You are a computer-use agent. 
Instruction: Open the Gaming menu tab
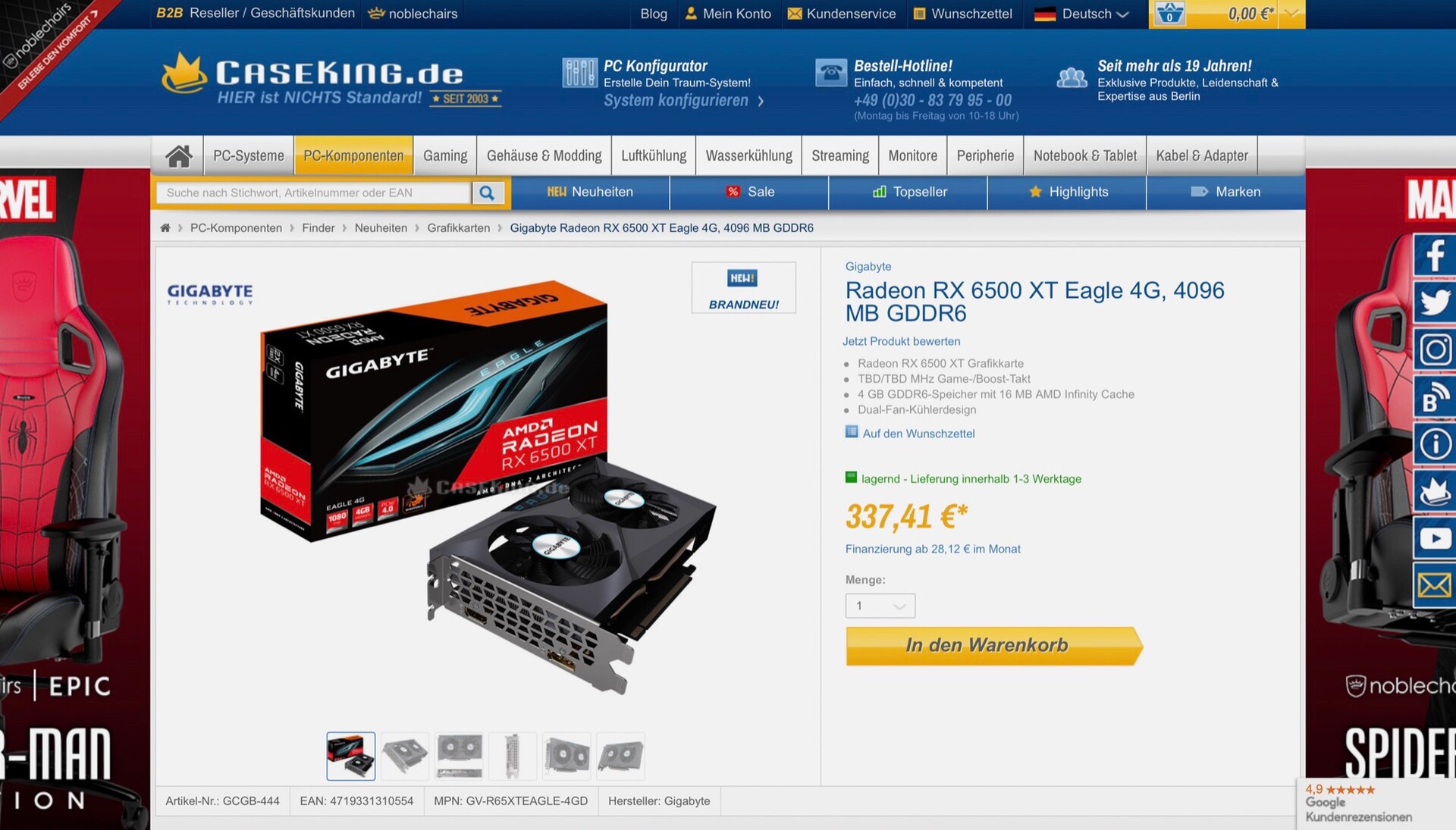445,155
